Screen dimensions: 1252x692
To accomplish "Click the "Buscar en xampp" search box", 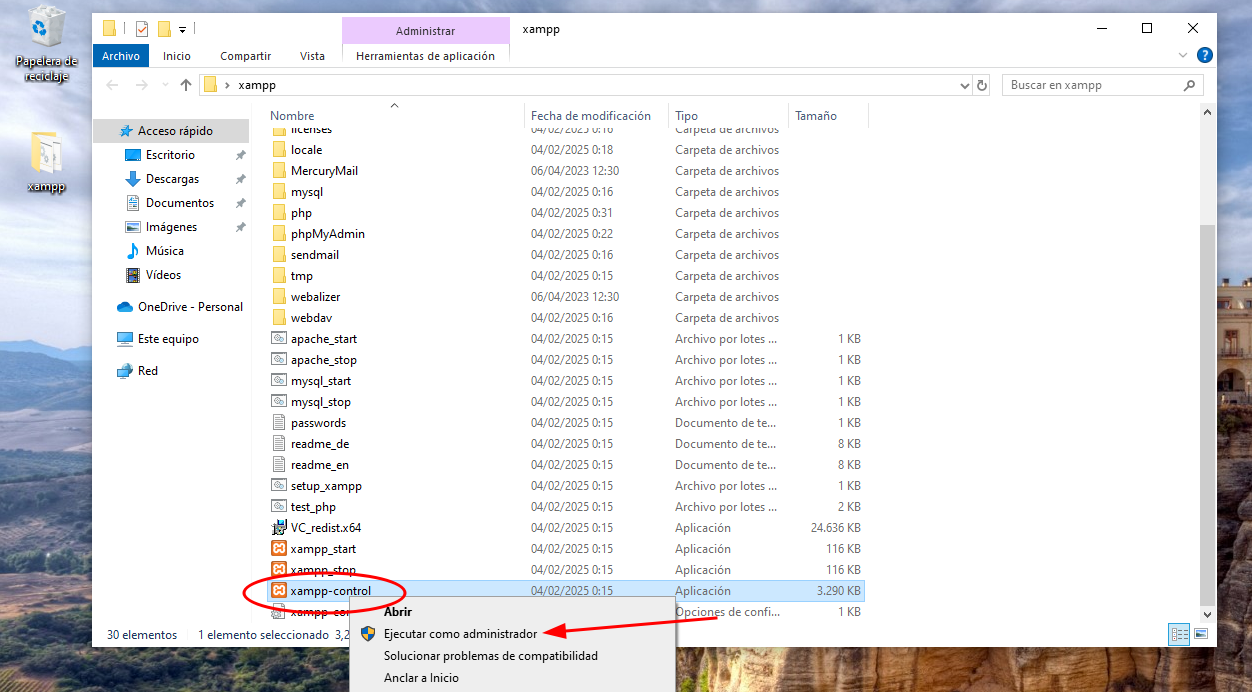I will coord(1090,85).
